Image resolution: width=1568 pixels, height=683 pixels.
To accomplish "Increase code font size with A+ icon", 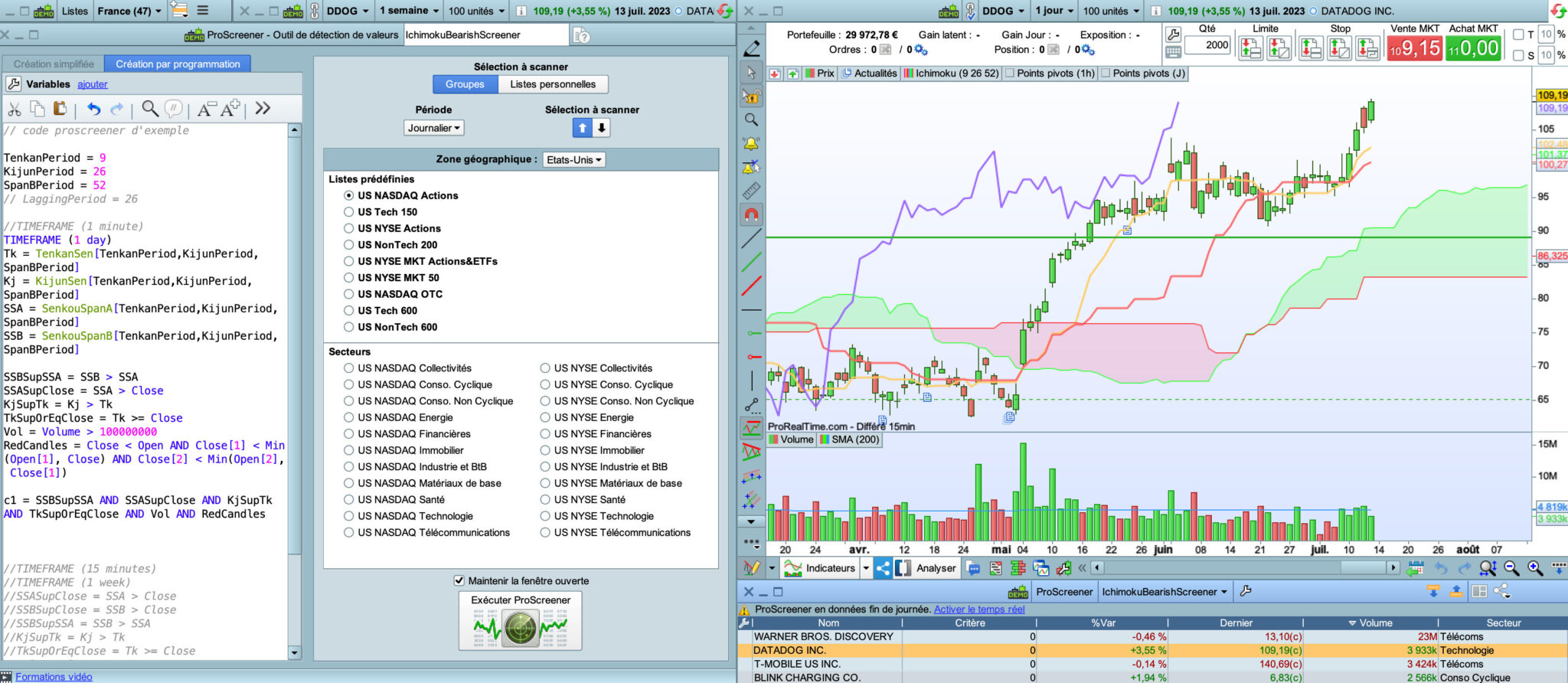I will click(230, 109).
